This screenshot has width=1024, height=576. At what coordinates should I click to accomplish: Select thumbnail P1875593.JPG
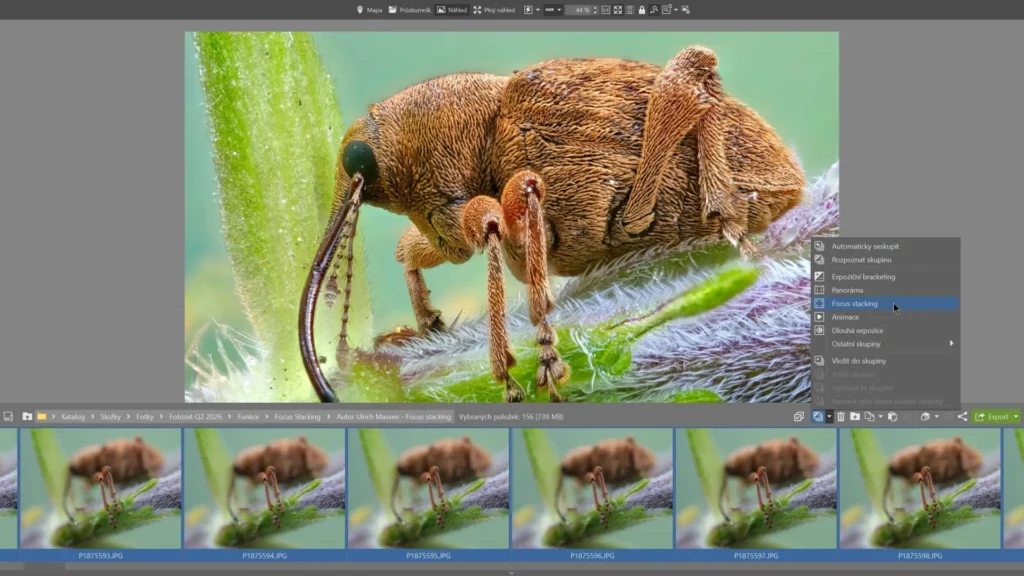(101, 494)
